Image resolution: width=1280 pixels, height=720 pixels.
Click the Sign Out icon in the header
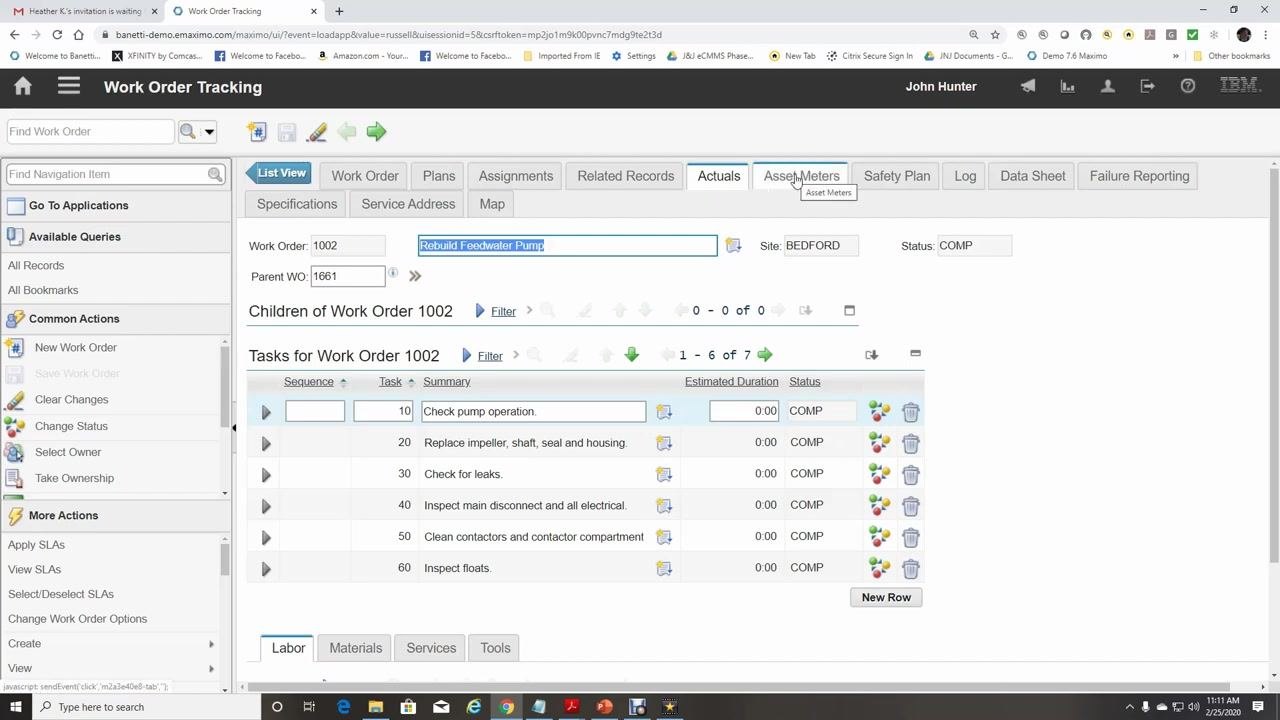click(x=1148, y=87)
